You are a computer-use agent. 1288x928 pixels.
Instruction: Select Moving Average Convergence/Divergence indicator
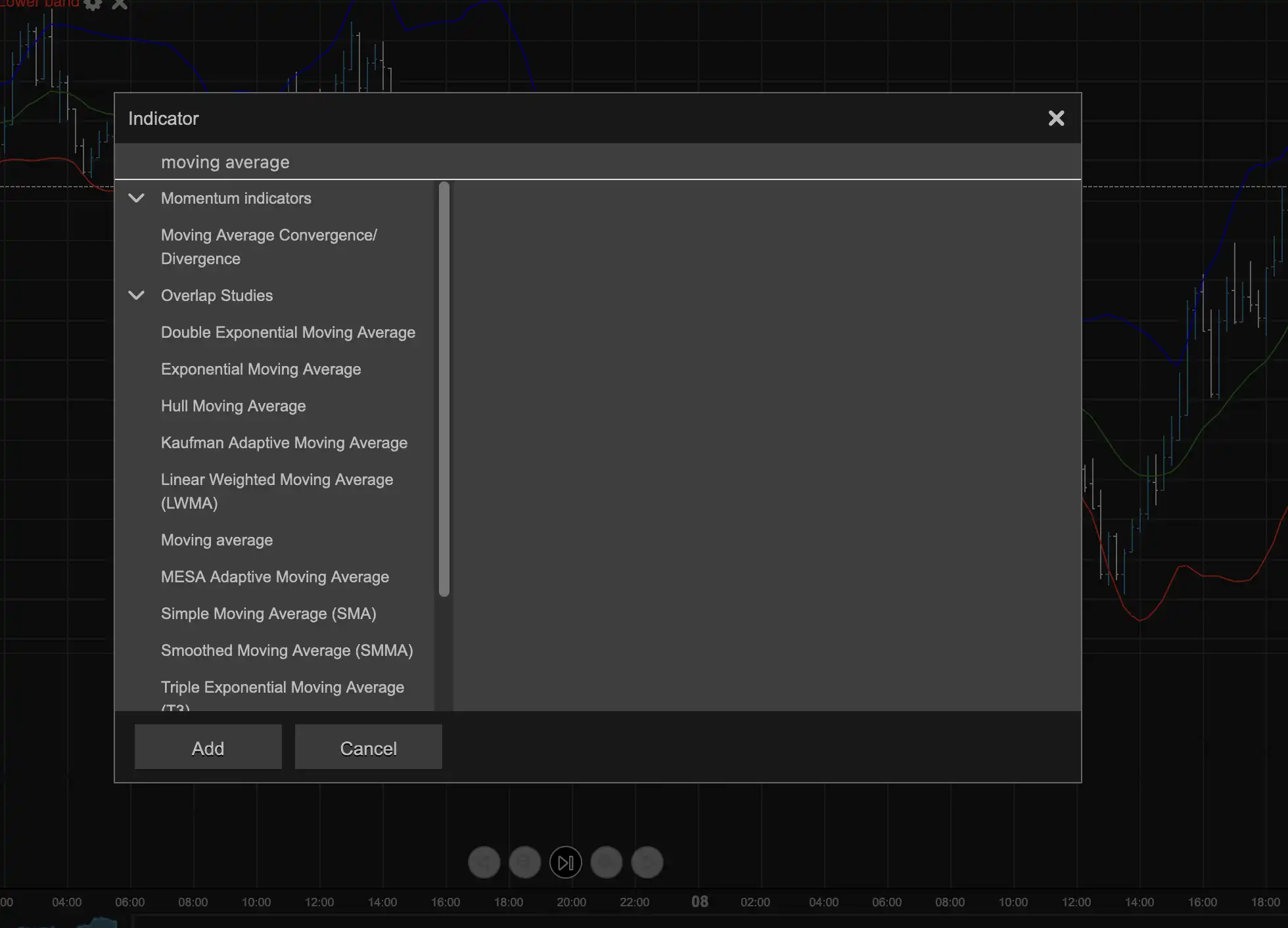click(269, 246)
